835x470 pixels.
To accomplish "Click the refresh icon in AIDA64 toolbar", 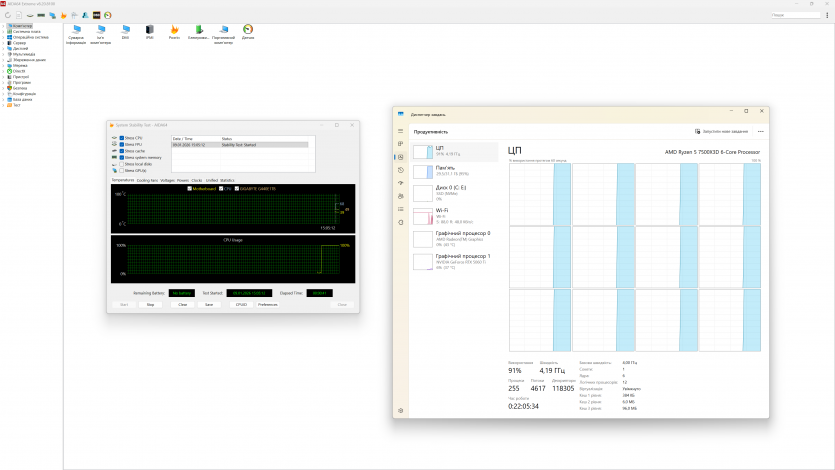I will (7, 16).
